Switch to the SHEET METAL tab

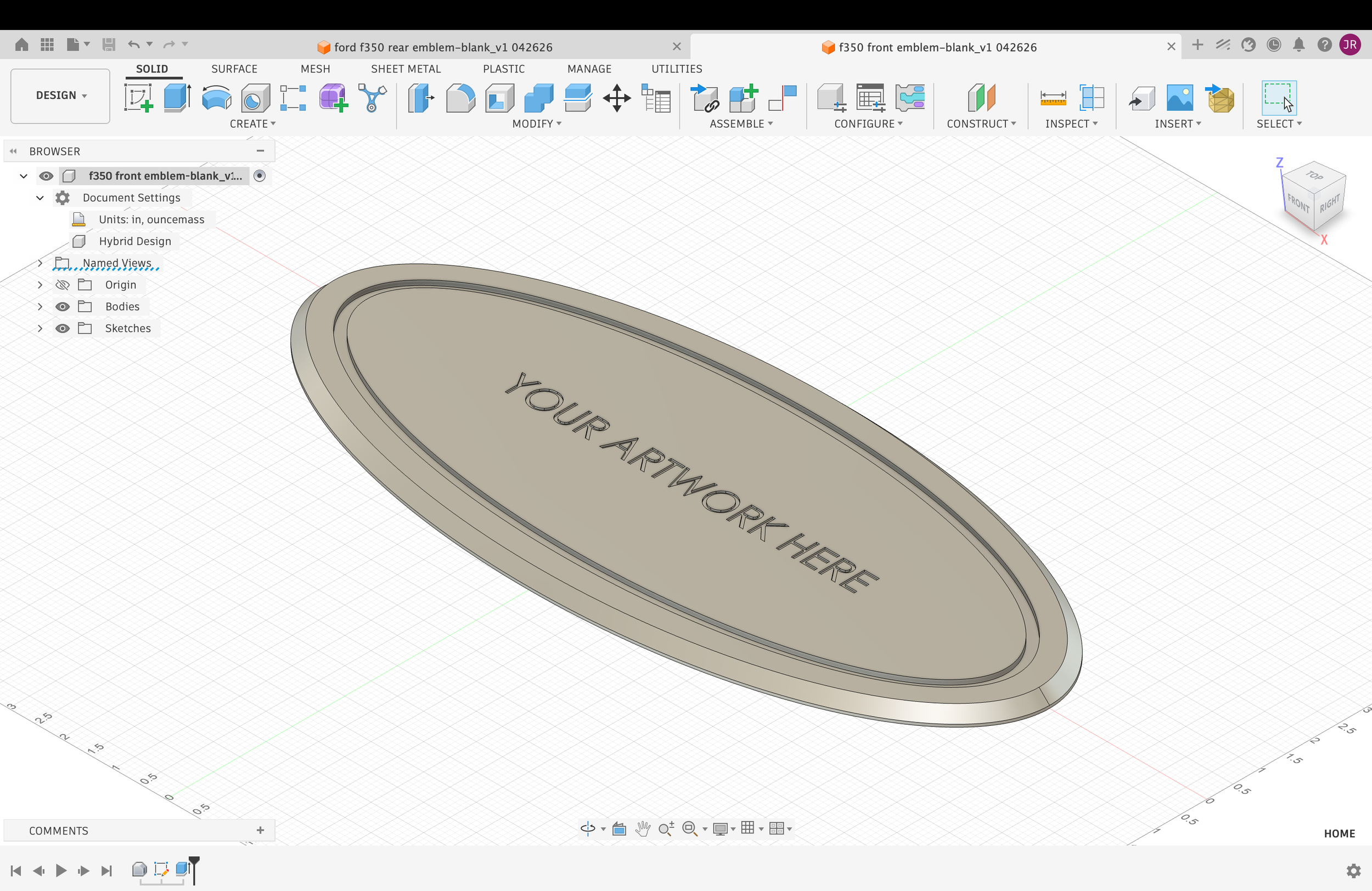(x=406, y=69)
